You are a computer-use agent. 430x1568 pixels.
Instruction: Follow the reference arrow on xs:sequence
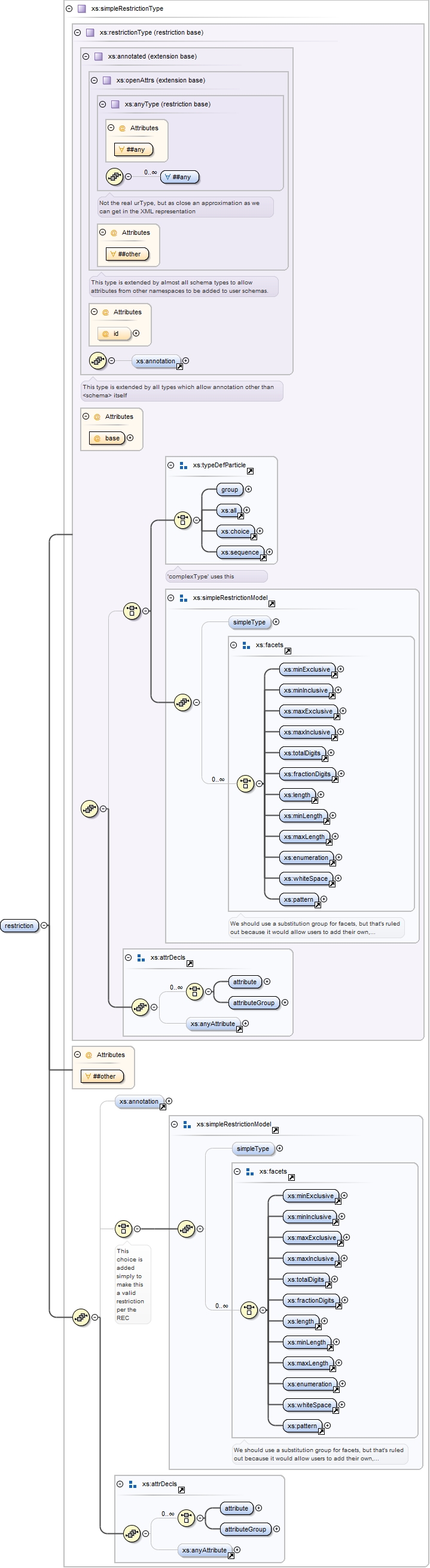click(263, 558)
